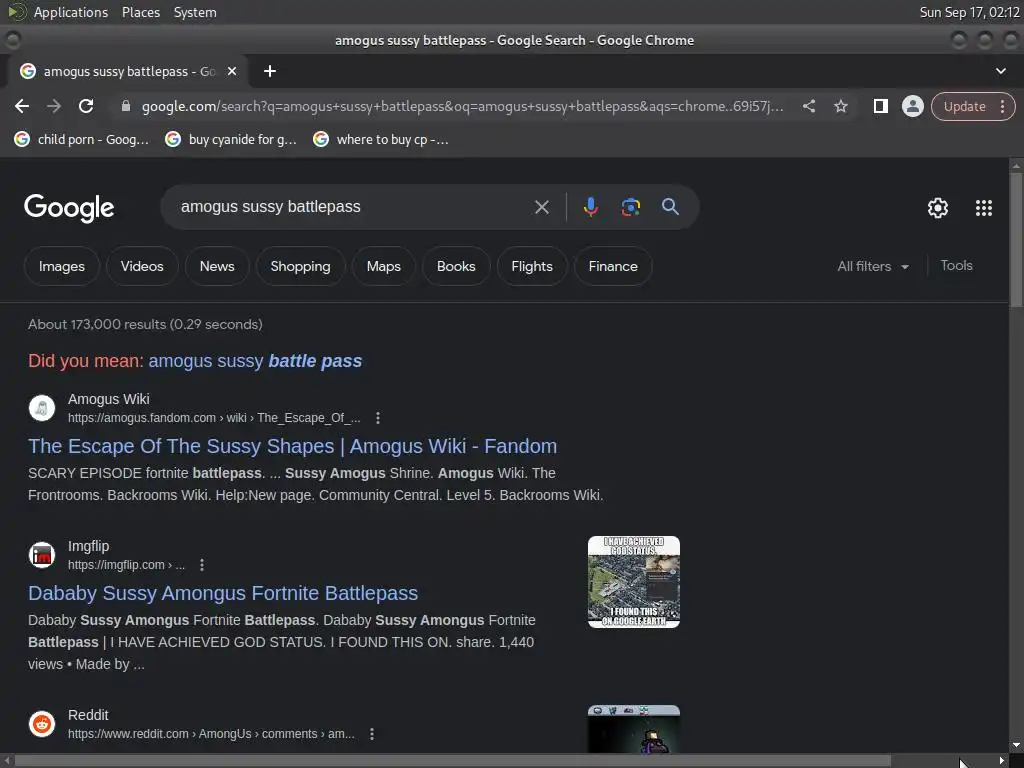Open options menu for Amogus Wiki result
Viewport: 1024px width, 768px height.
pos(377,418)
